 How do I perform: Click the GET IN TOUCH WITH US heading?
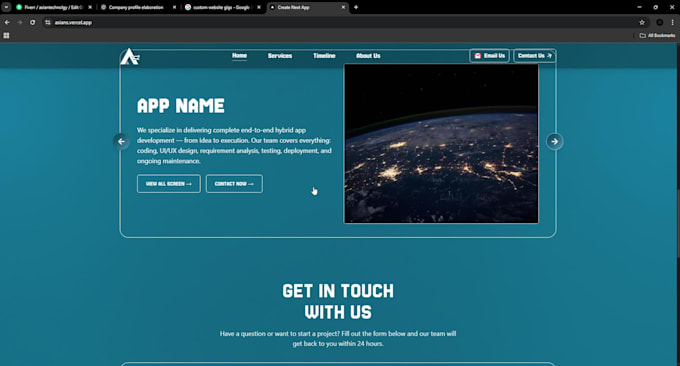pos(338,301)
